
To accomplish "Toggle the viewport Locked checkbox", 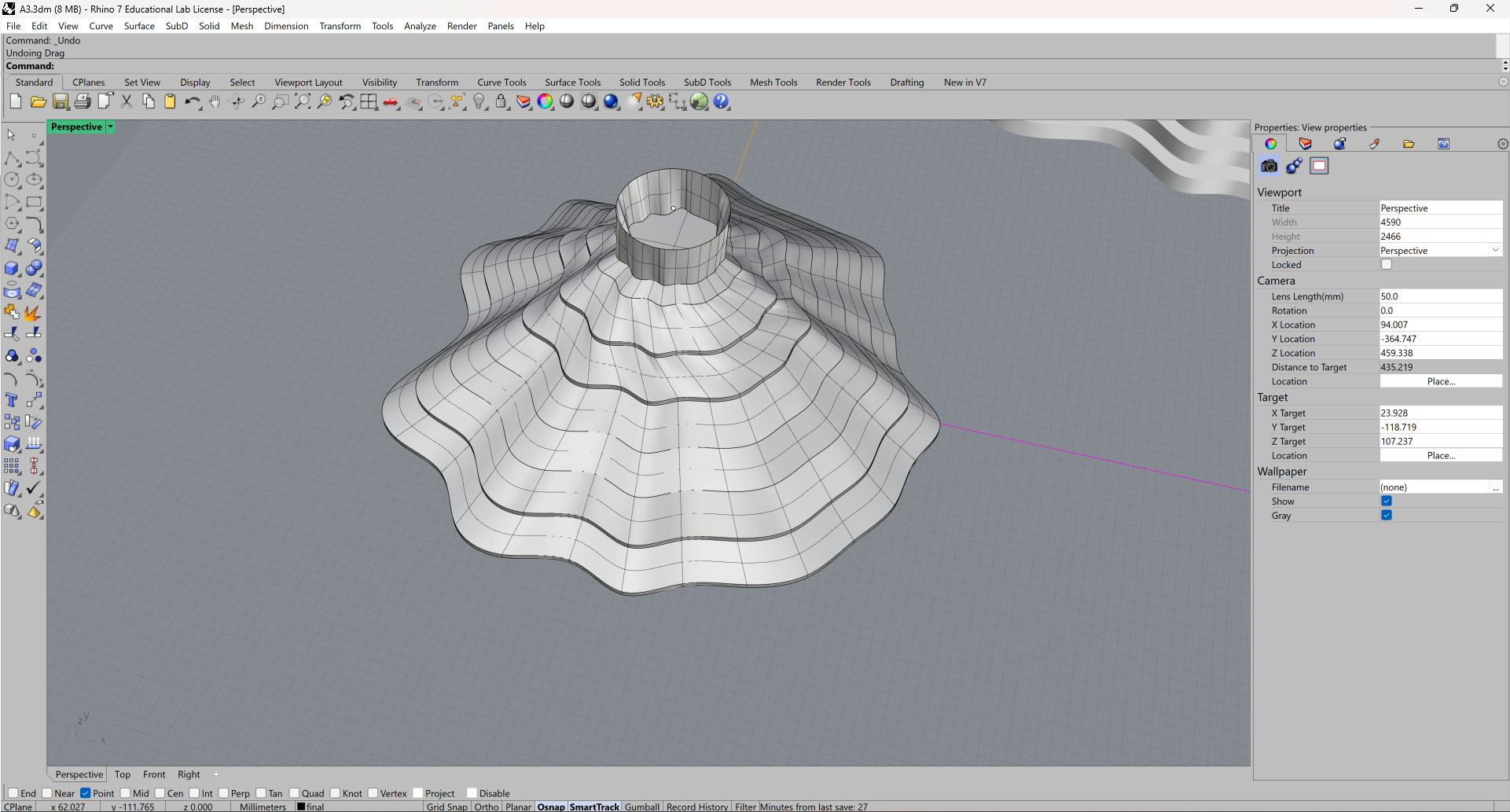I will coord(1387,265).
